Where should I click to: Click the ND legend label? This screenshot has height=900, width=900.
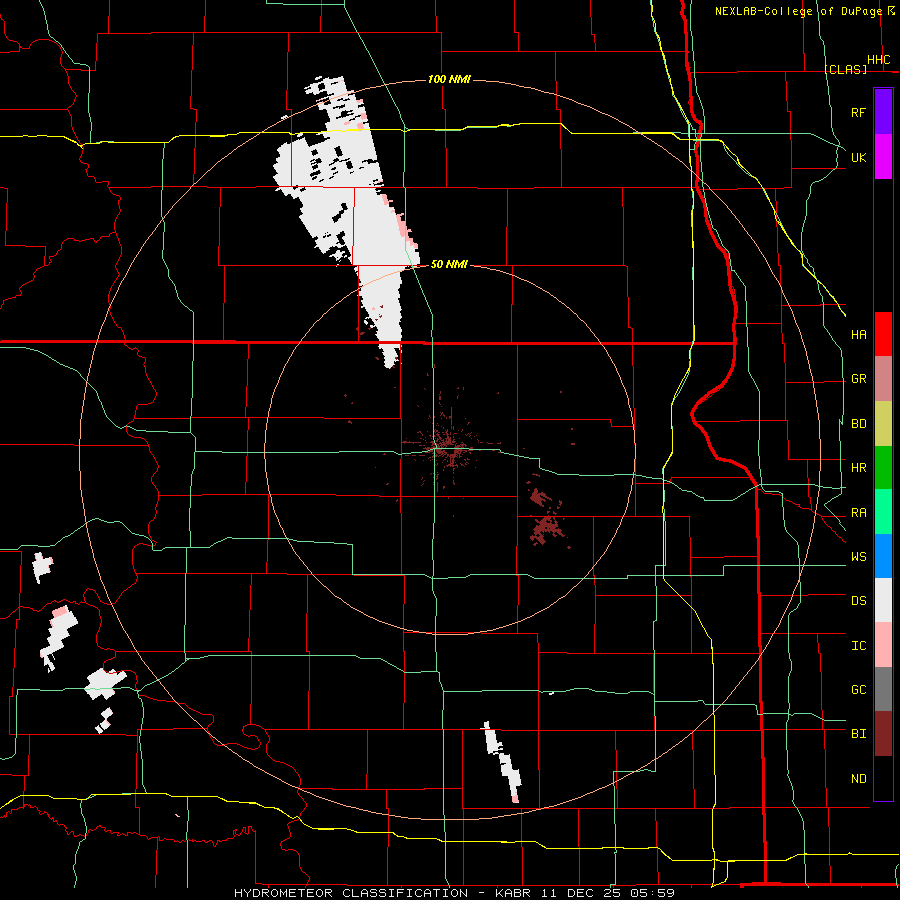tap(858, 779)
